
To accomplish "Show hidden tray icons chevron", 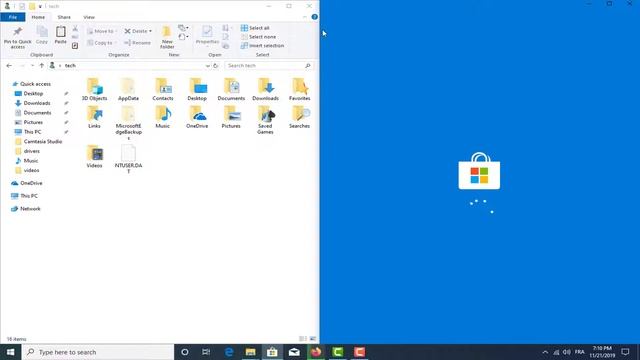I will click(545, 352).
